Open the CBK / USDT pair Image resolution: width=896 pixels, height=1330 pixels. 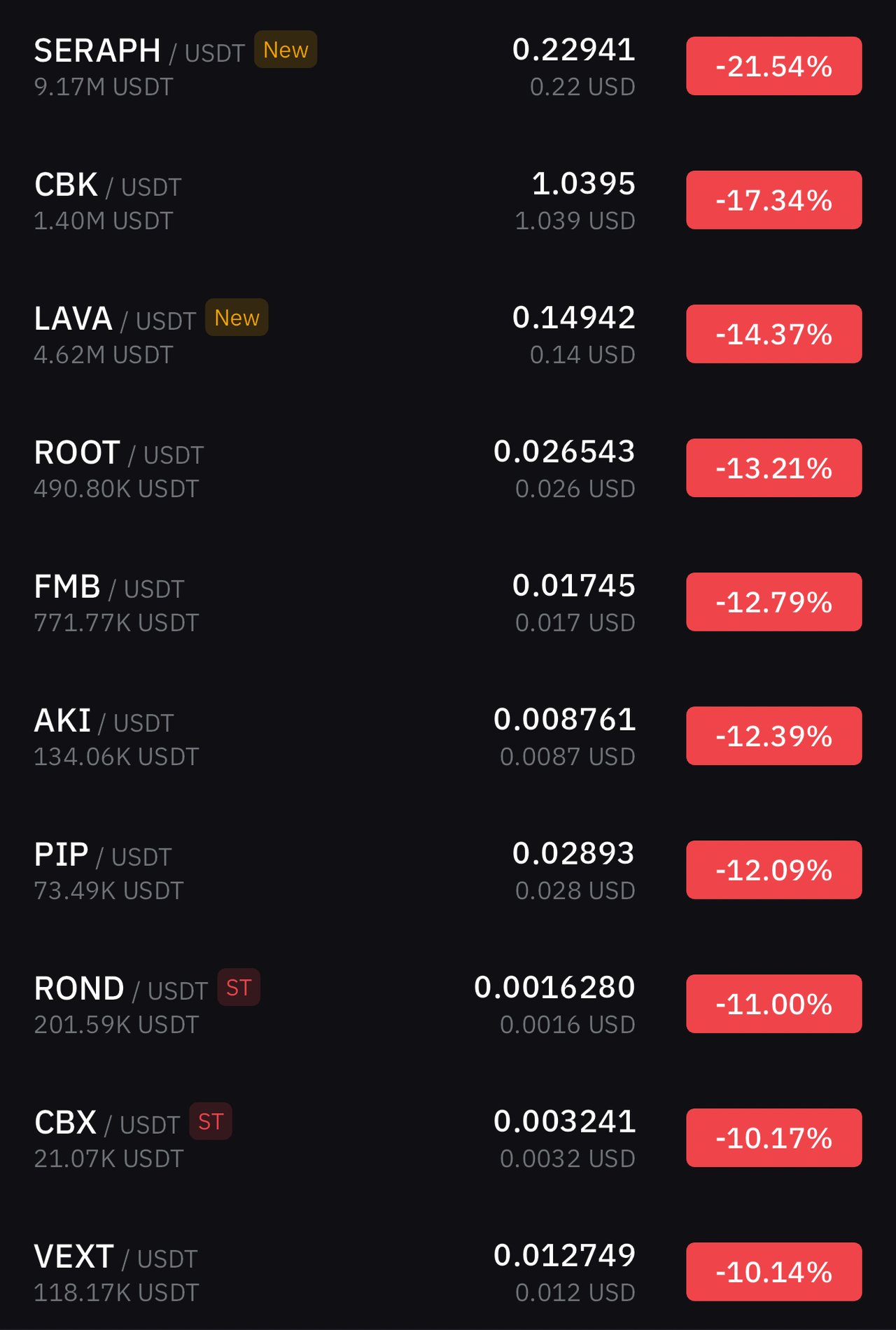[448, 200]
